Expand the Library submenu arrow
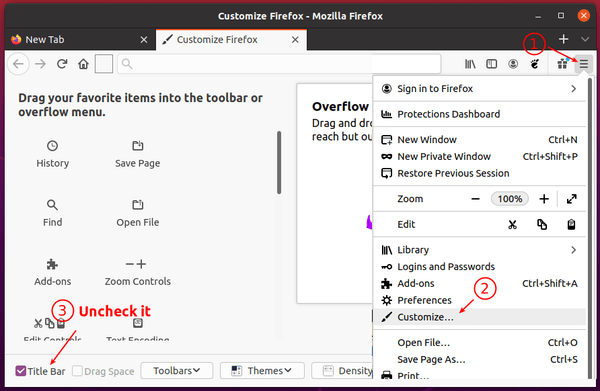 coord(573,250)
